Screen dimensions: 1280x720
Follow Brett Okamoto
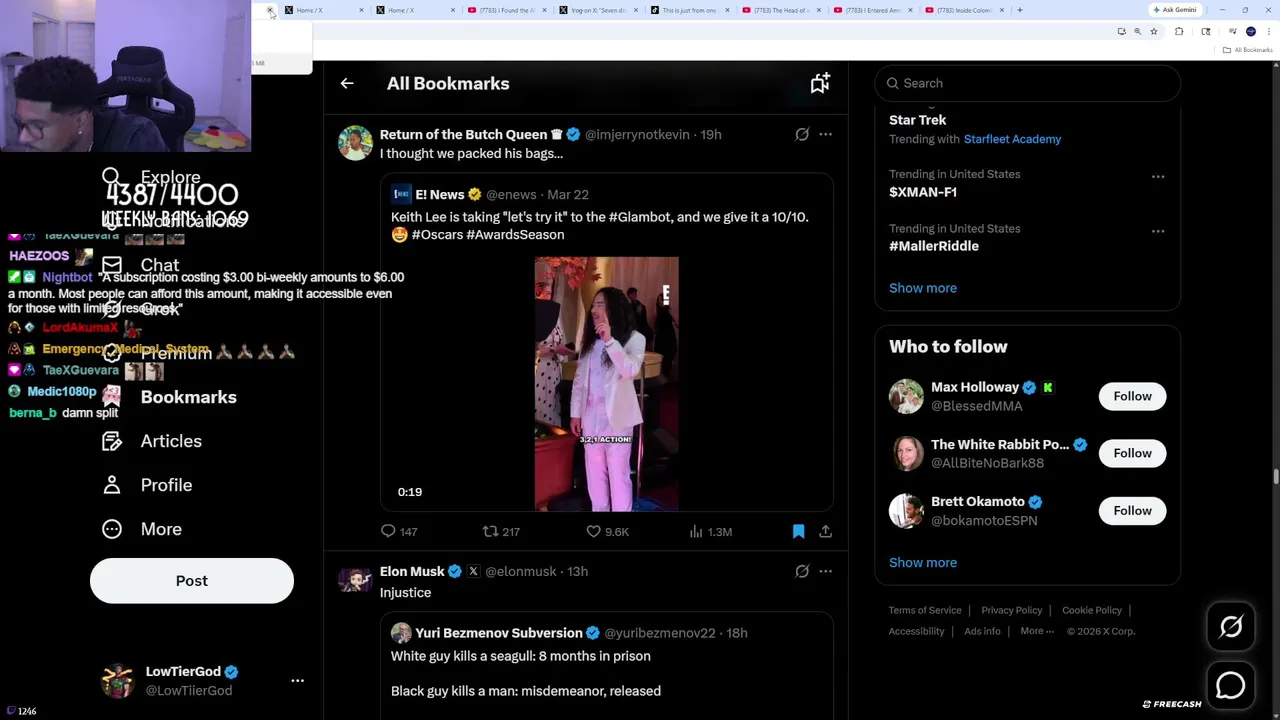point(1132,511)
